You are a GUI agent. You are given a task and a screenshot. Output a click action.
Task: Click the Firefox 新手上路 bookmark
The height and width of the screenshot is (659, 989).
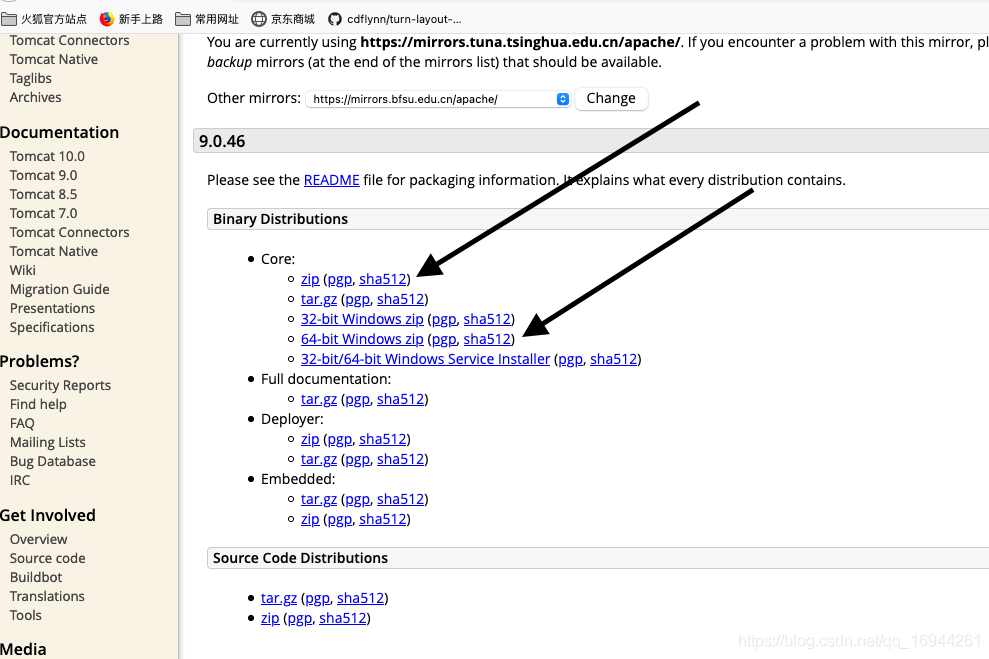[131, 19]
